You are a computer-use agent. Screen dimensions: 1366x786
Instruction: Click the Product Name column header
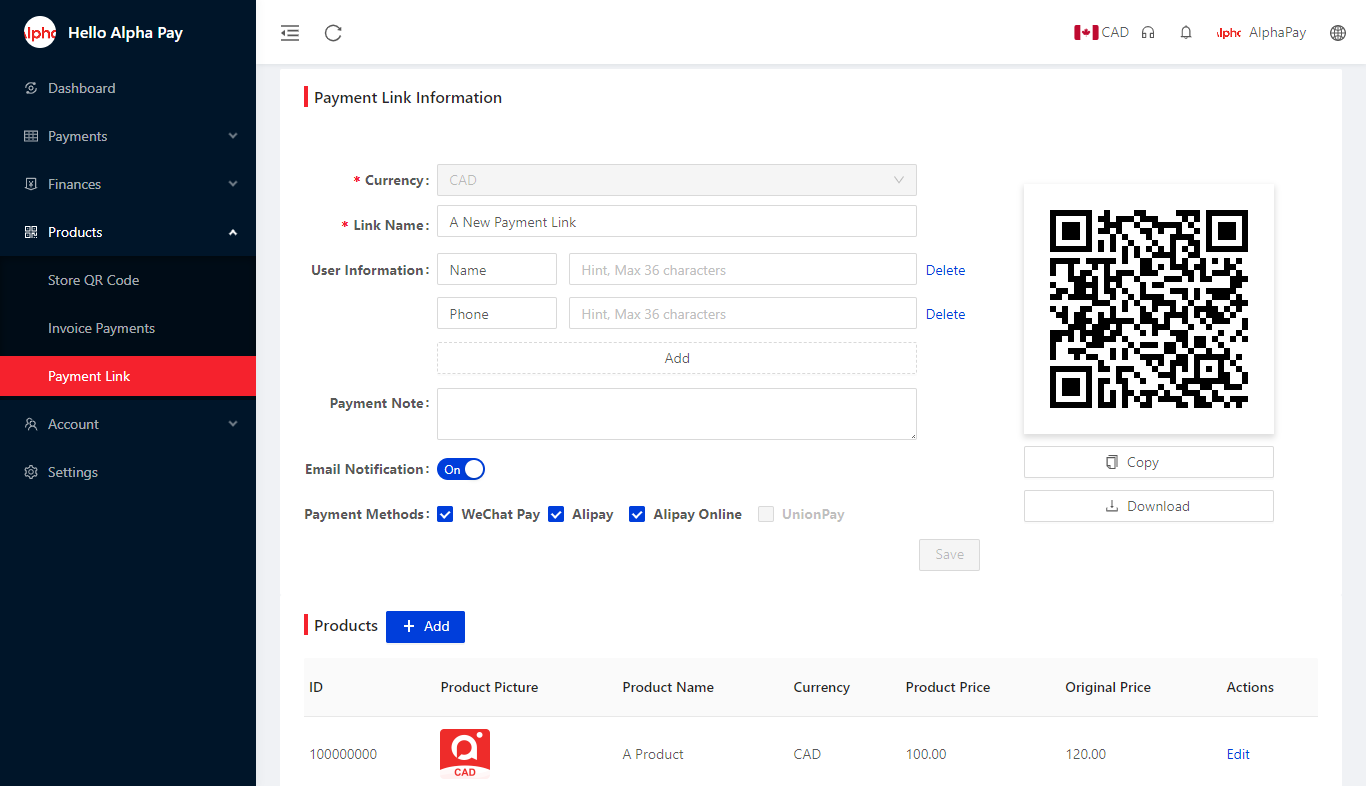coord(668,687)
